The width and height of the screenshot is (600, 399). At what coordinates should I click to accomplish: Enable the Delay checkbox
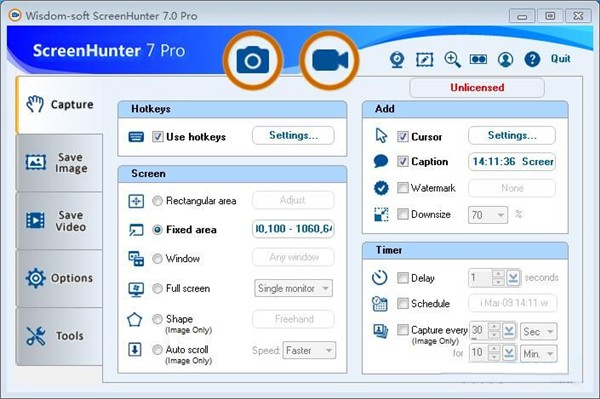coord(403,278)
